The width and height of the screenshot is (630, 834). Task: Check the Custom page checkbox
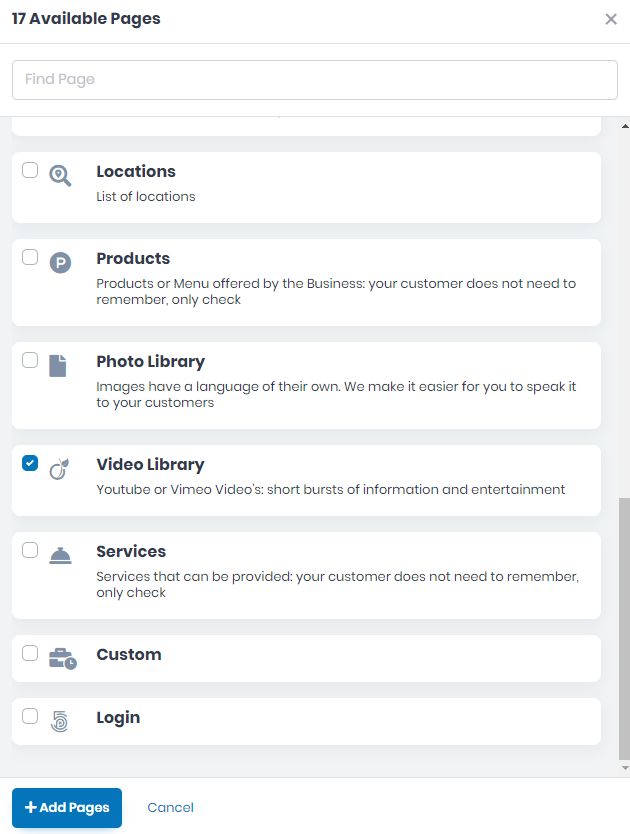click(29, 653)
